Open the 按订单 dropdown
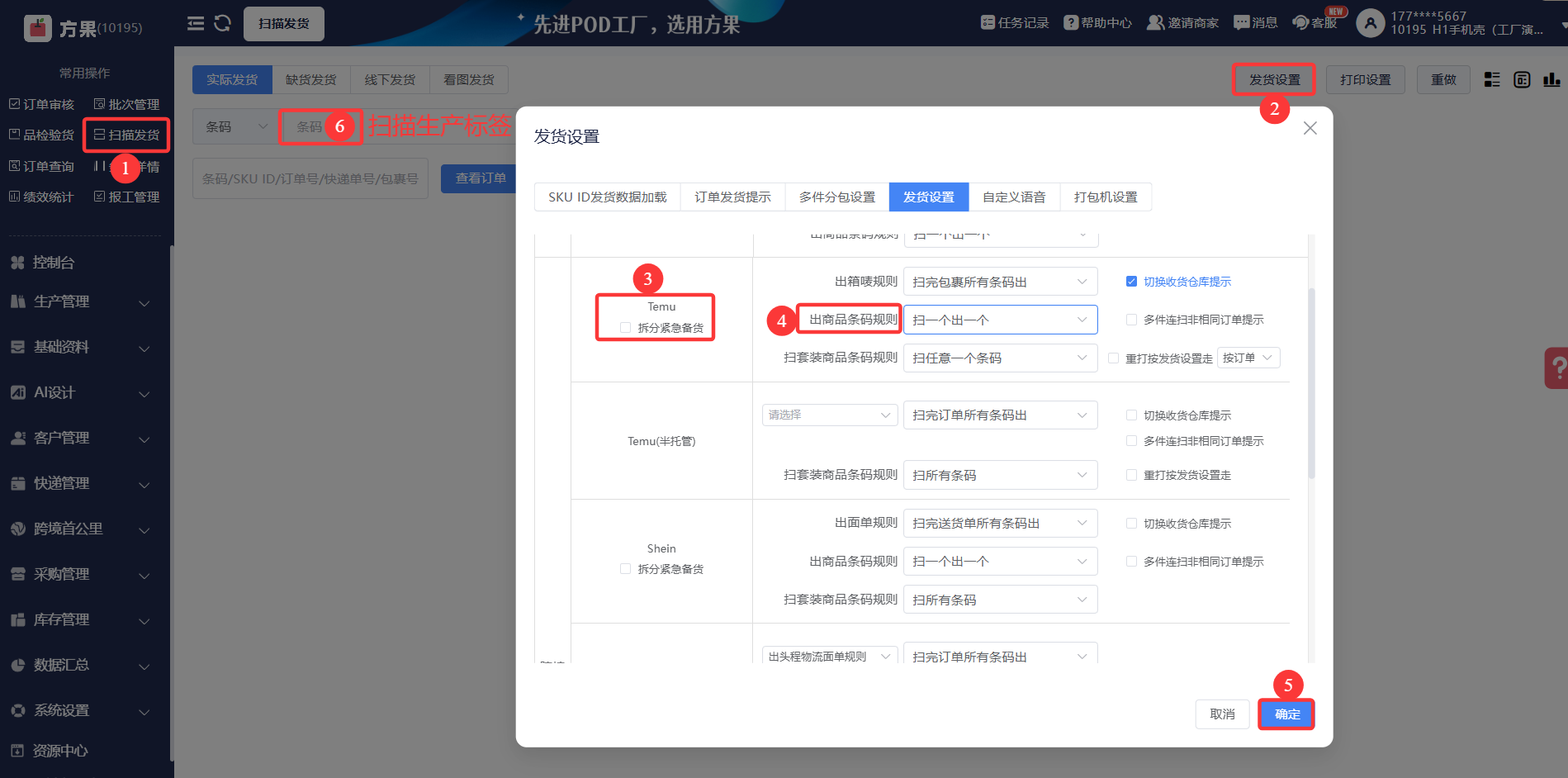The width and height of the screenshot is (1568, 778). (1248, 358)
